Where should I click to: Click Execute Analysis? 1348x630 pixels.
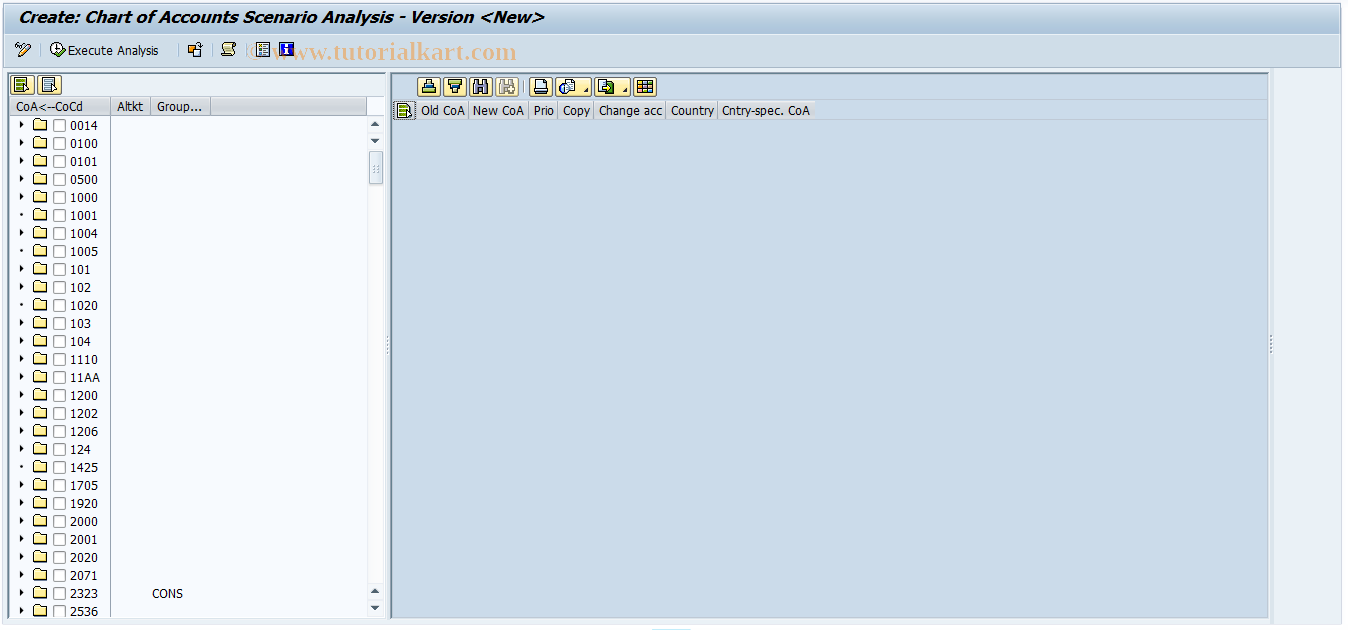[103, 50]
